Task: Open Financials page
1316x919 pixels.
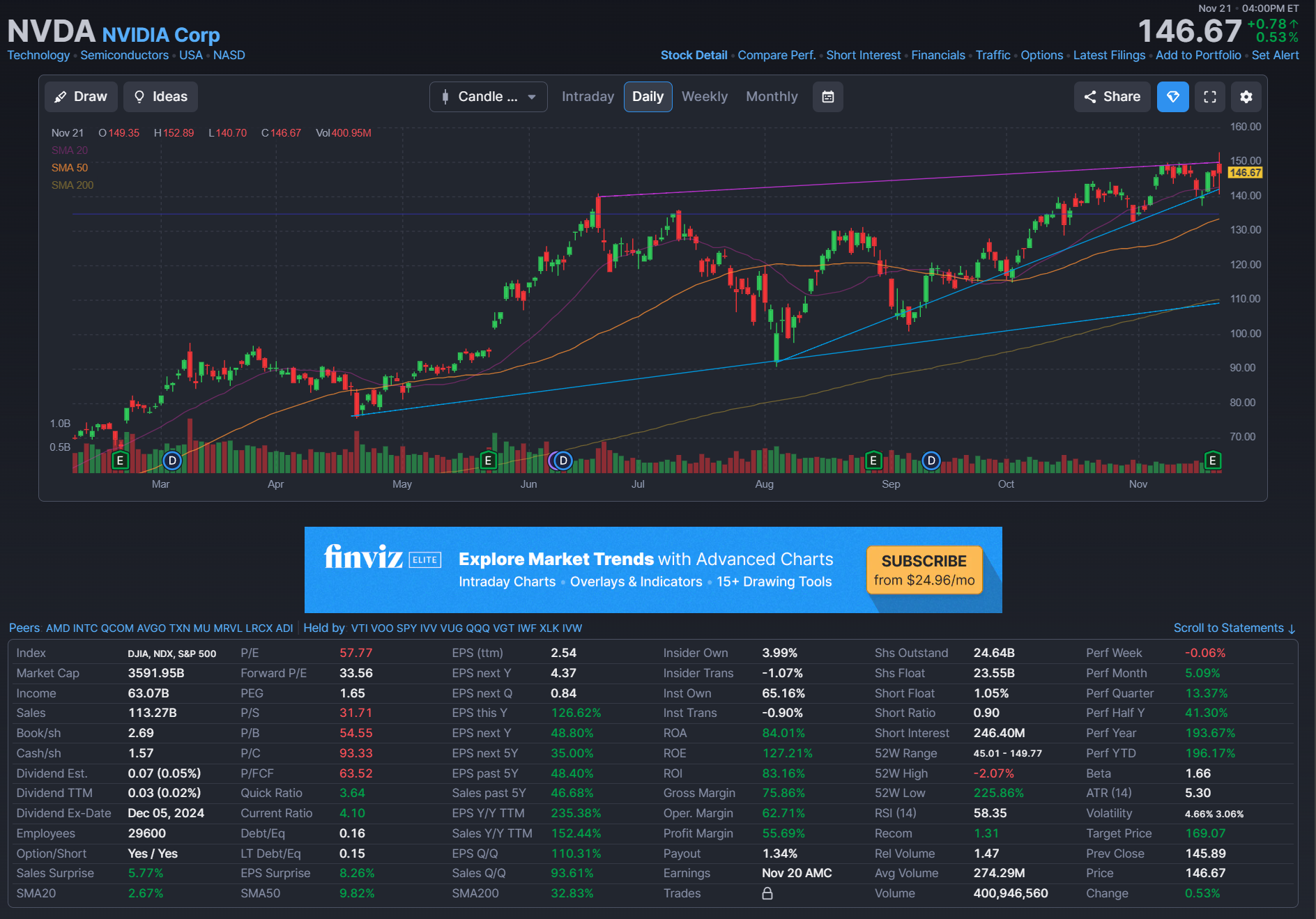Action: [938, 55]
